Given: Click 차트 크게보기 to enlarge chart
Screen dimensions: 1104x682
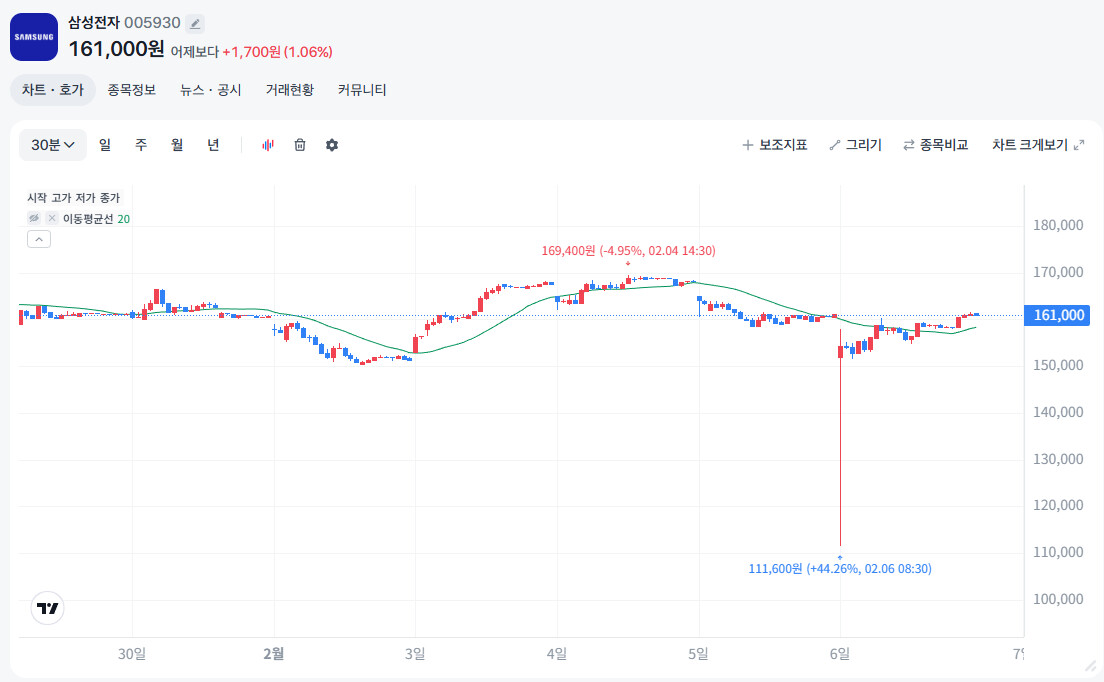Looking at the screenshot, I should pos(1037,145).
